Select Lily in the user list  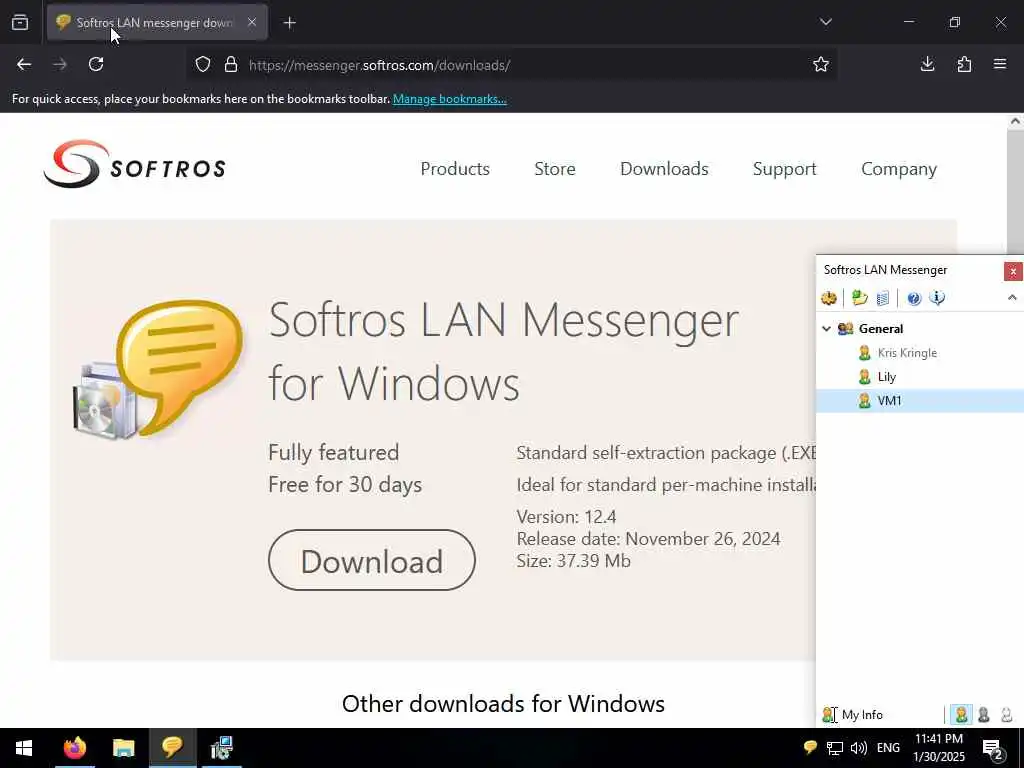click(x=886, y=377)
